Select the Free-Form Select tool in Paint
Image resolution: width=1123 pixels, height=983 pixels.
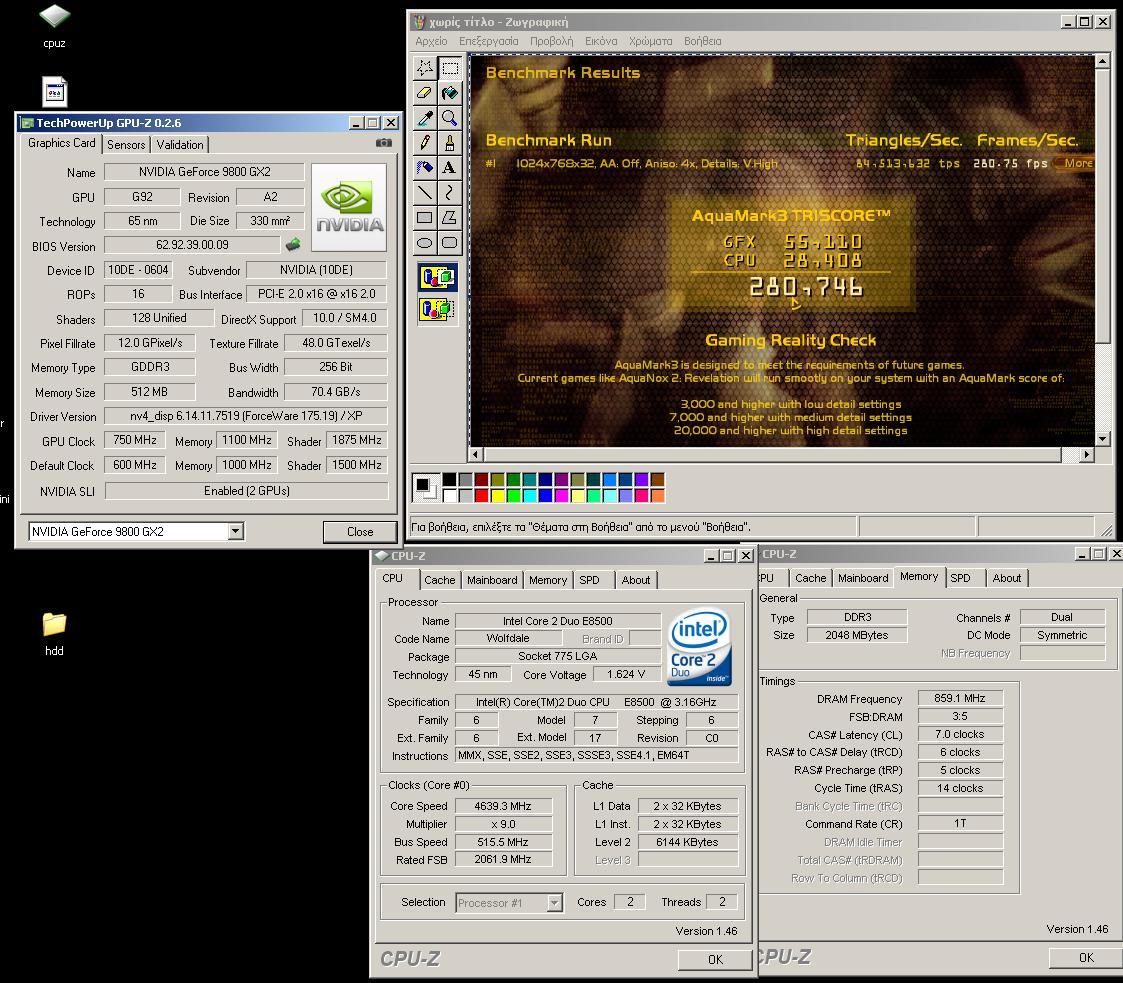(425, 68)
